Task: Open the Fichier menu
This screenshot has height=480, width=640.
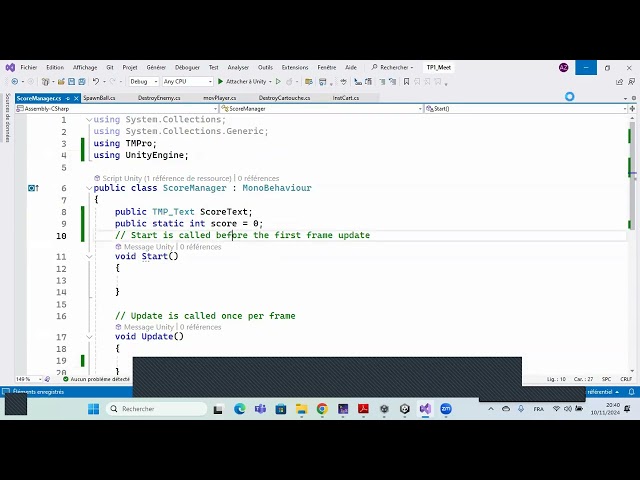Action: click(29, 67)
